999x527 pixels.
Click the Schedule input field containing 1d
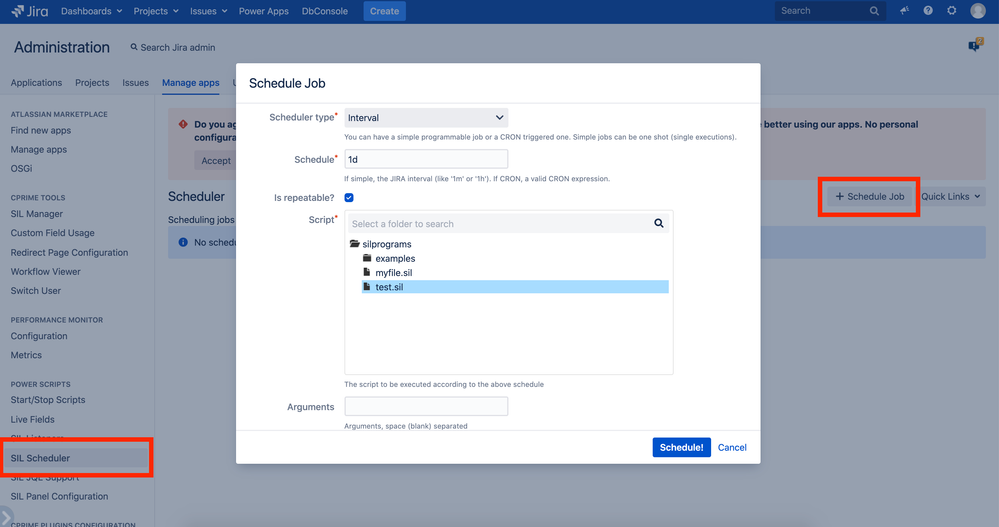pyautogui.click(x=426, y=159)
